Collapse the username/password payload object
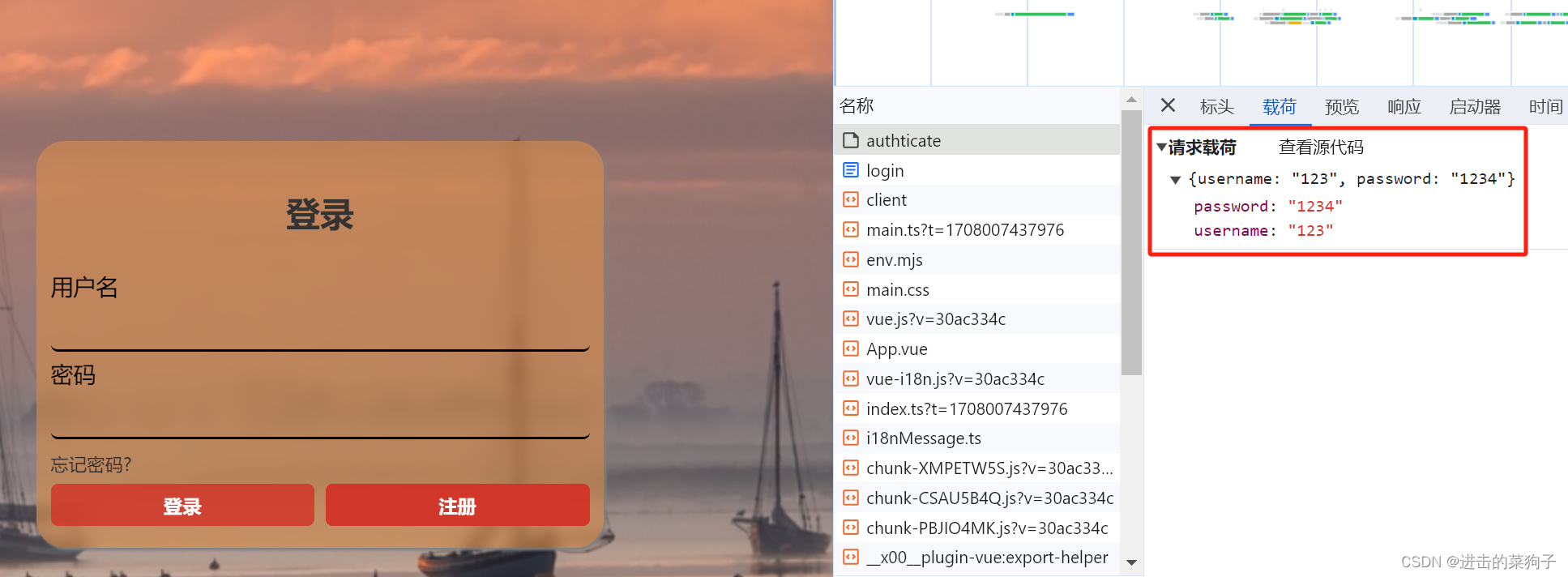 click(x=1175, y=180)
